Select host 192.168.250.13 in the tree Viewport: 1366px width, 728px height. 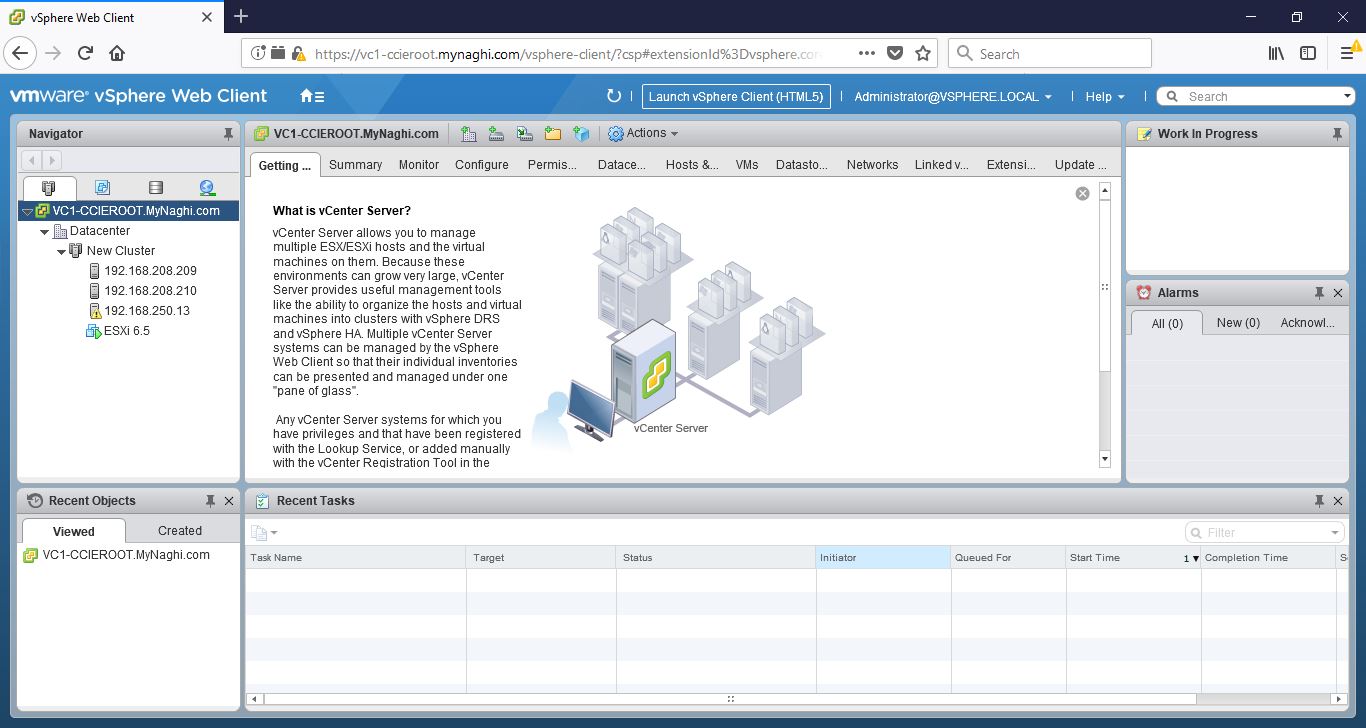point(146,311)
